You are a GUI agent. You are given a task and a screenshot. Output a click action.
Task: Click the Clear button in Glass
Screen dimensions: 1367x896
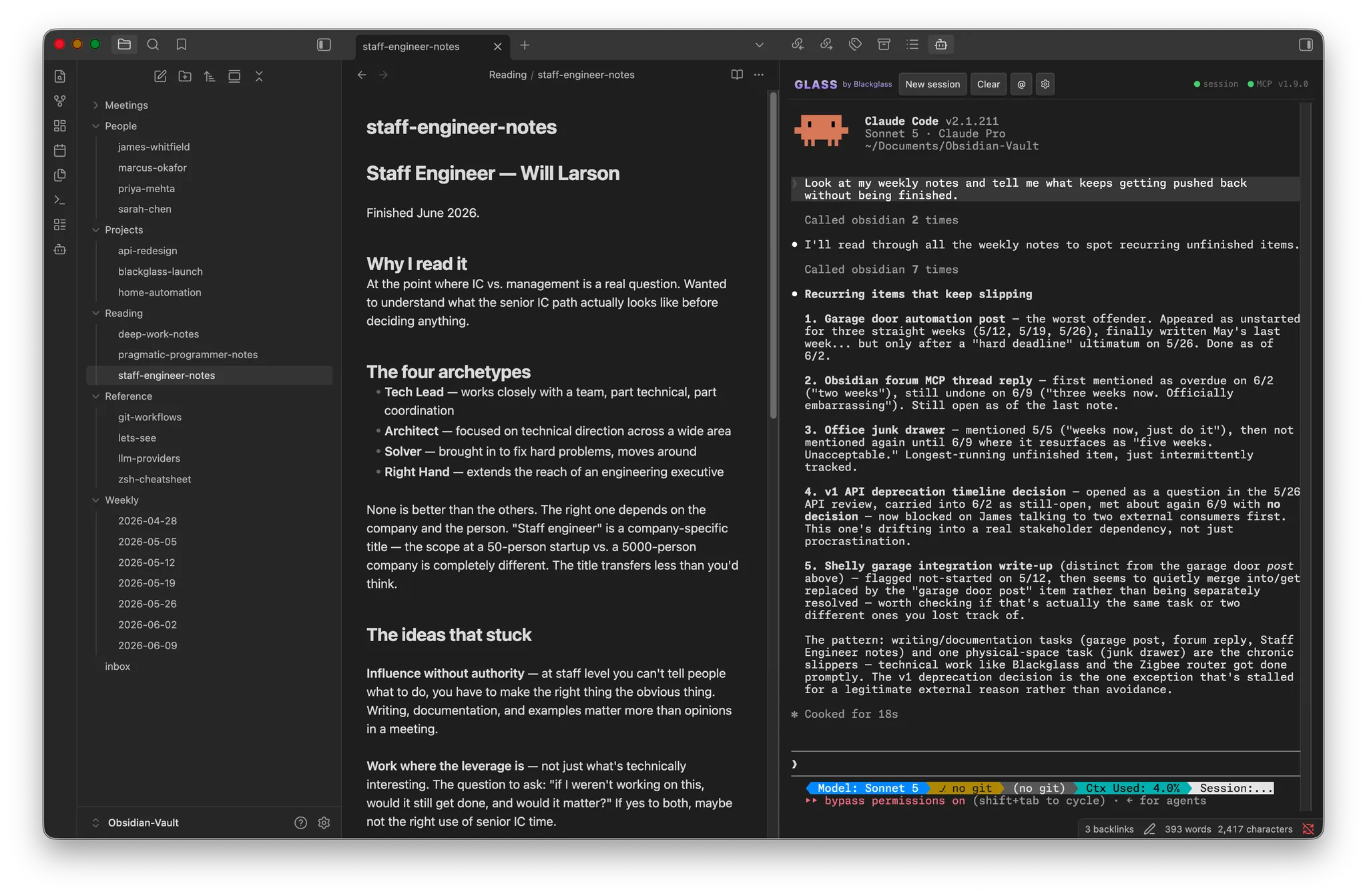(989, 84)
